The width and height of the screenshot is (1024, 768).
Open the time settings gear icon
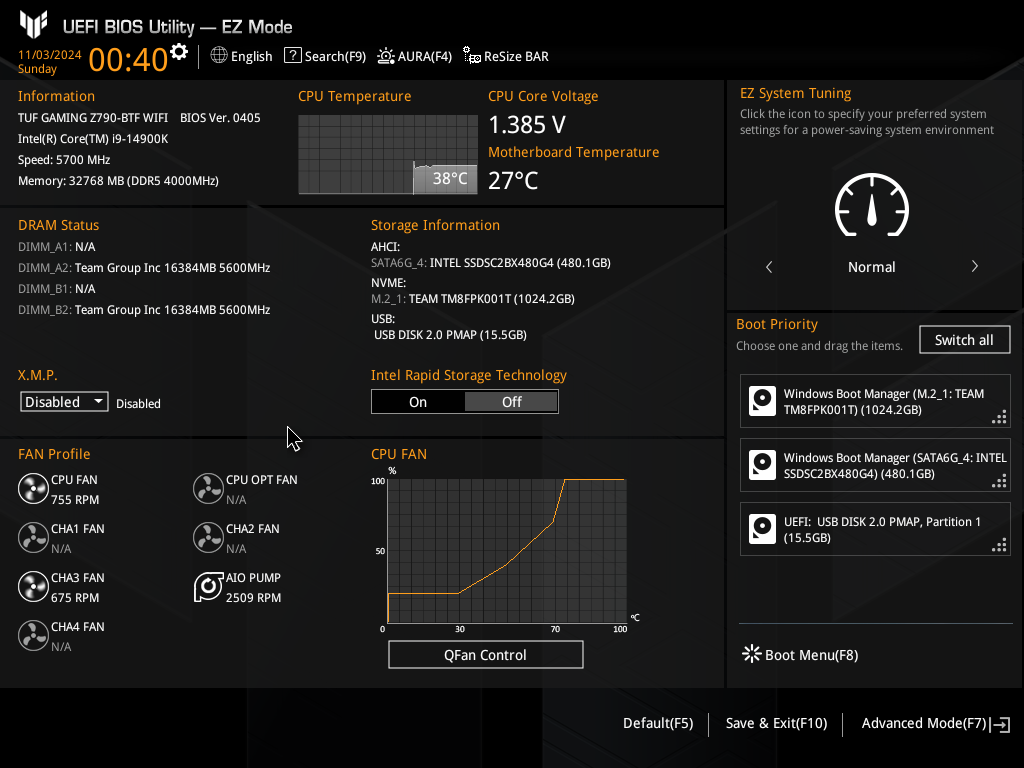pos(179,52)
